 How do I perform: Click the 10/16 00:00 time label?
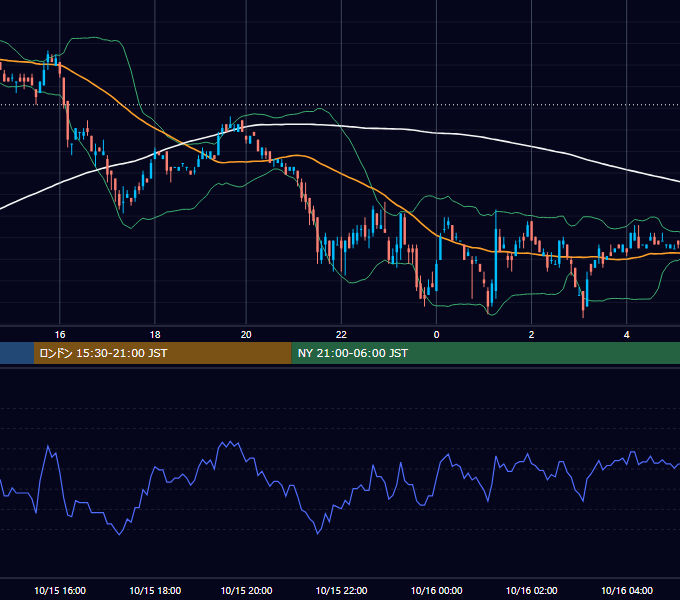click(436, 590)
